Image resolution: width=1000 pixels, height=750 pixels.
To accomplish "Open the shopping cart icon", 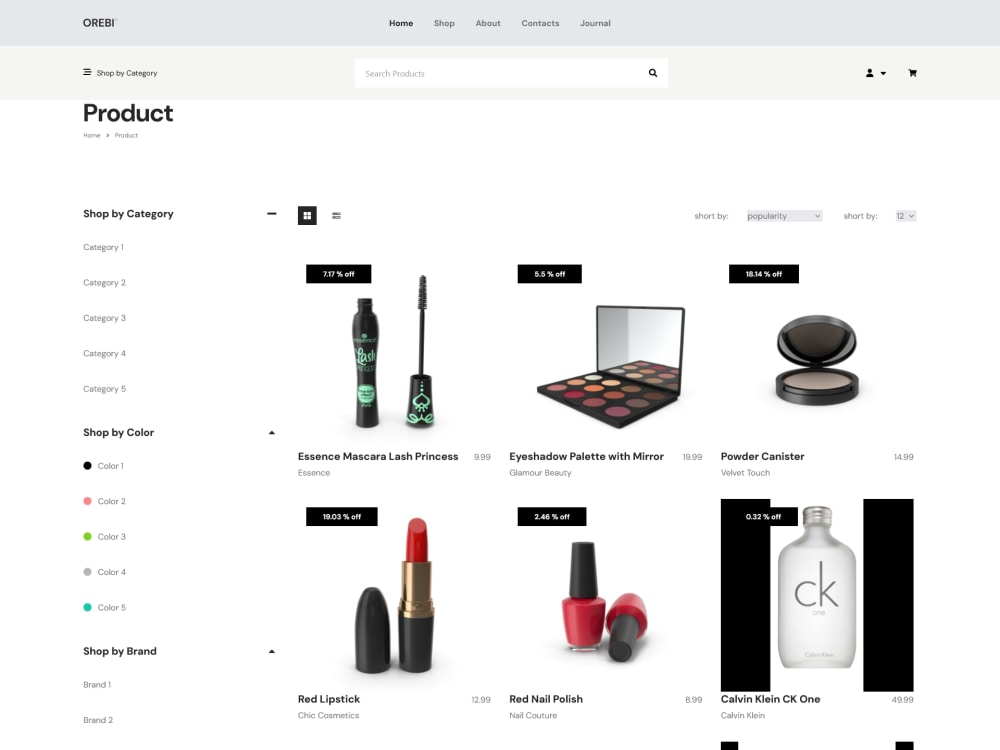I will click(x=912, y=72).
